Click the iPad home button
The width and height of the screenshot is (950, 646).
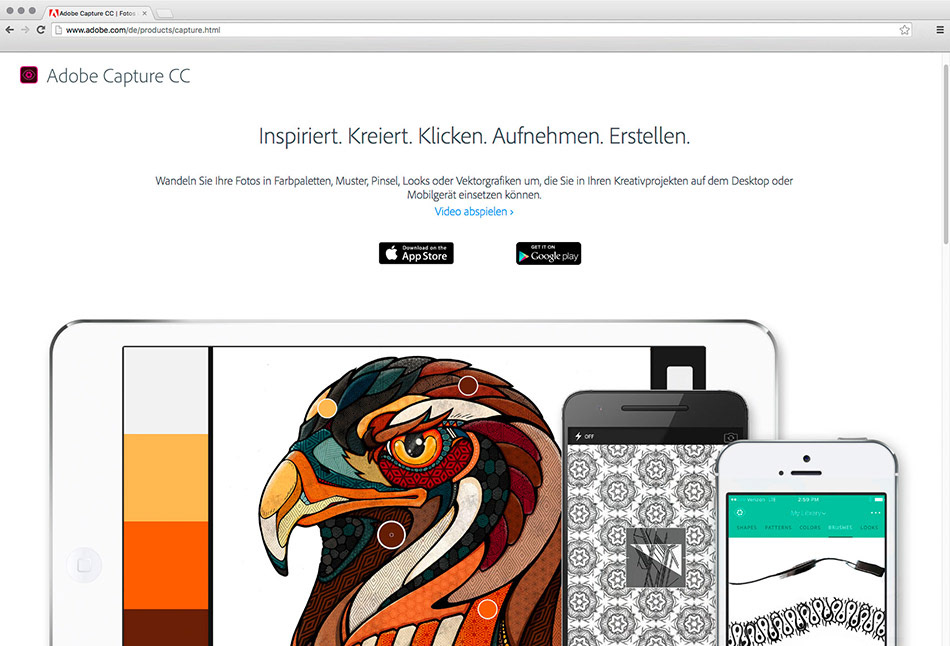(84, 565)
